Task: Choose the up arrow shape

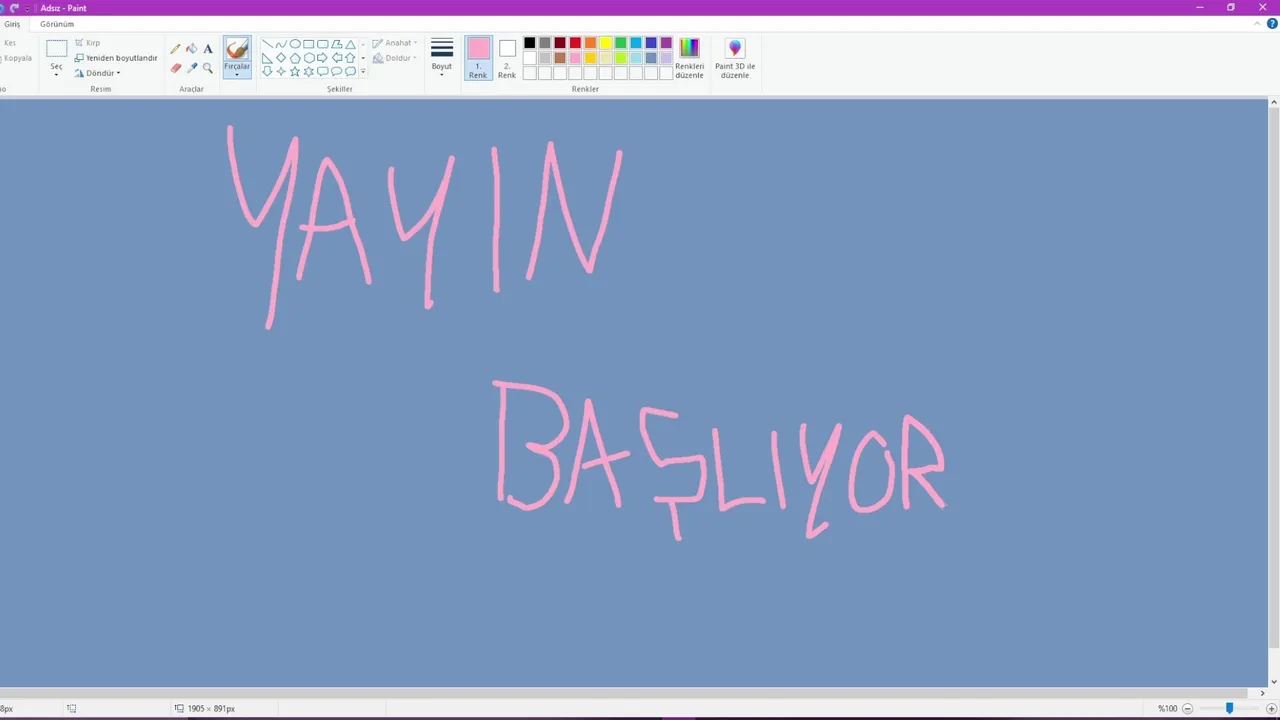Action: (350, 58)
